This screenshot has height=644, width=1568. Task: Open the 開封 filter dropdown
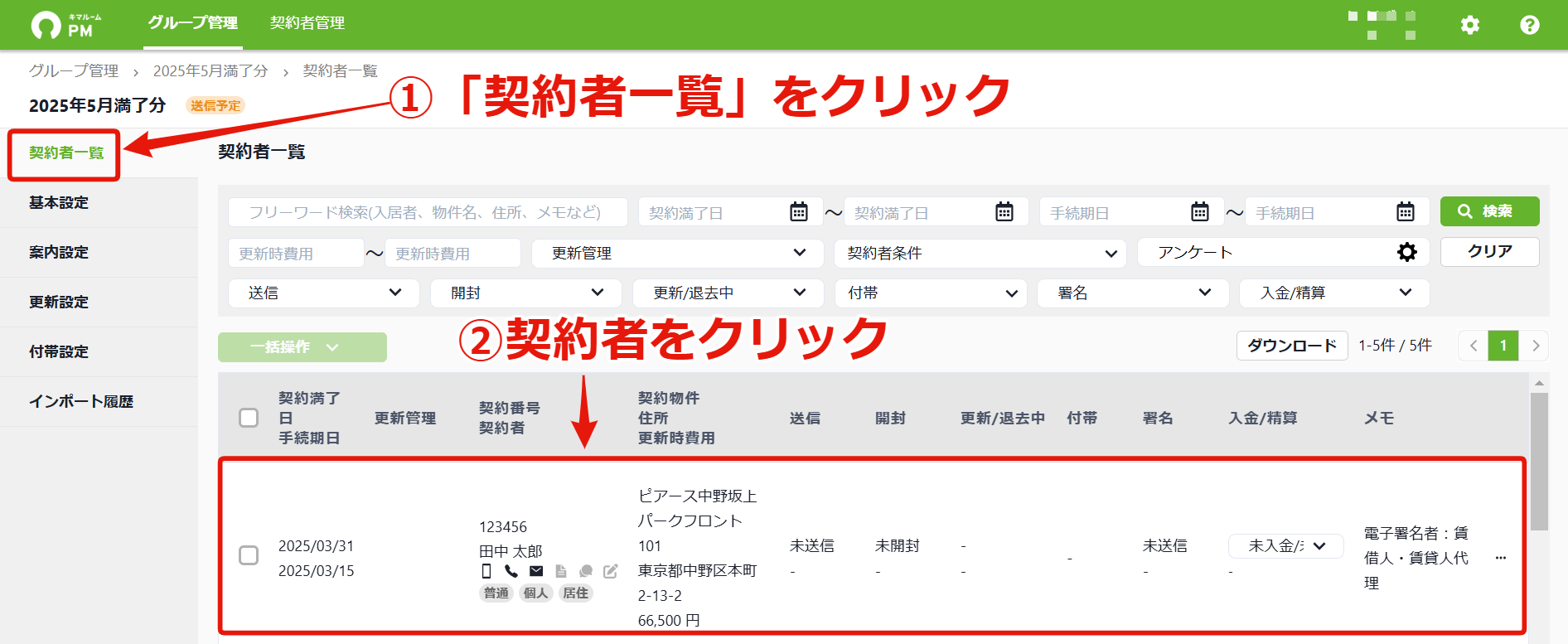pyautogui.click(x=526, y=293)
